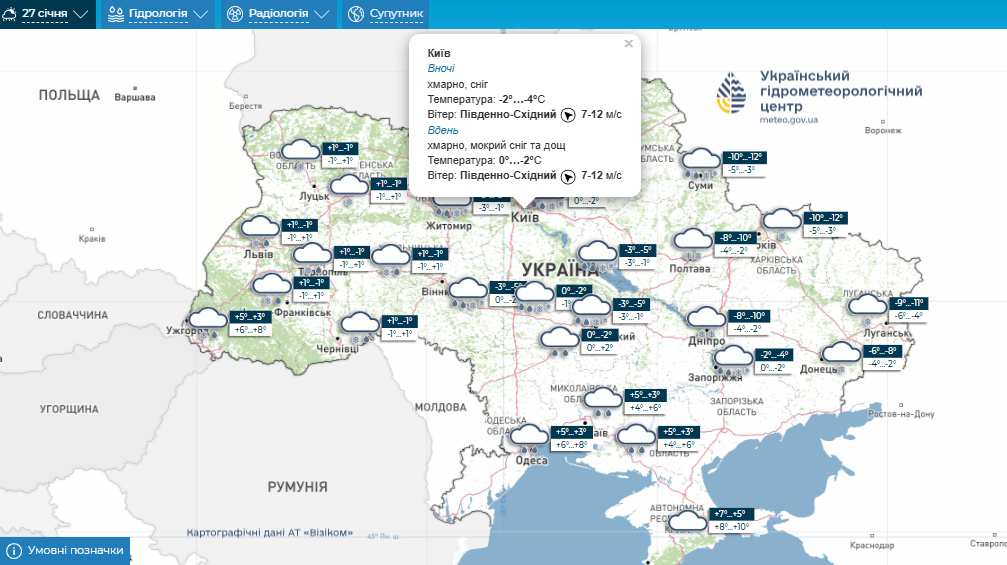Viewport: 1007px width, 565px height.
Task: Open the Dnipro weather cloud icon
Action: coord(707,319)
